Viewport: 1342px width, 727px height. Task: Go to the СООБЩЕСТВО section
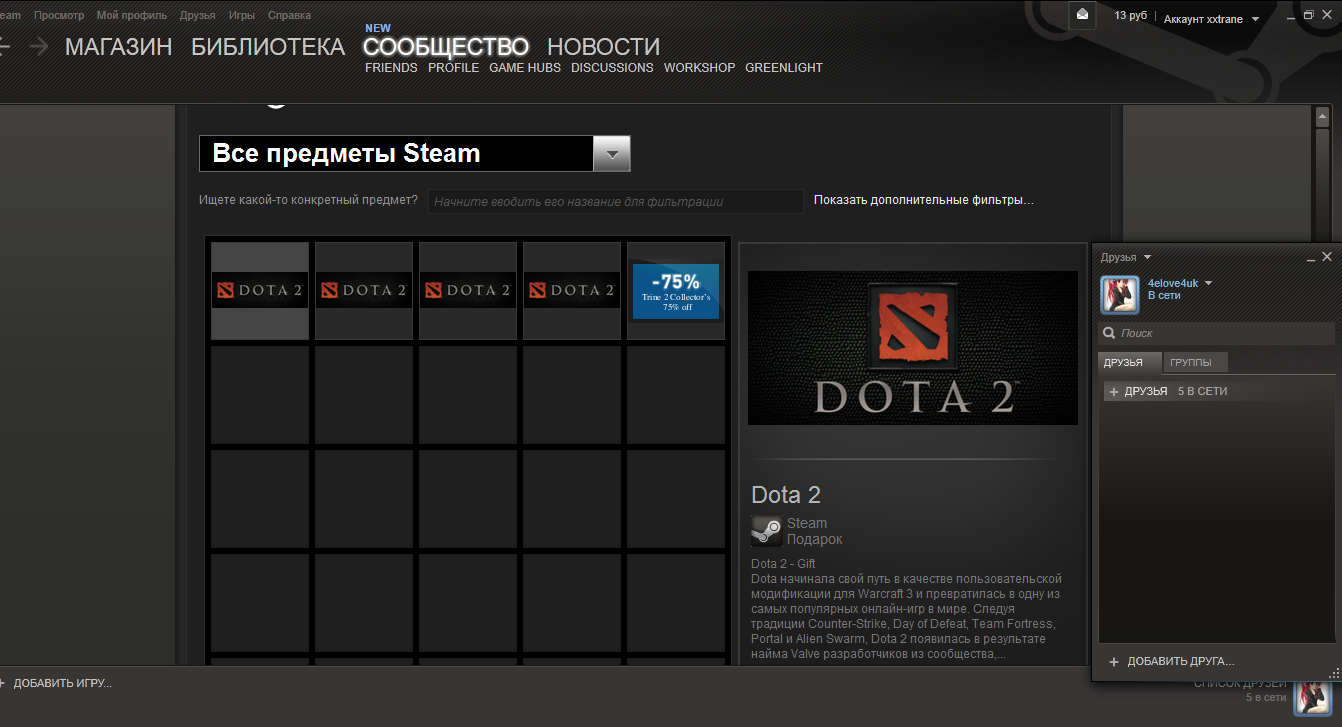point(446,47)
